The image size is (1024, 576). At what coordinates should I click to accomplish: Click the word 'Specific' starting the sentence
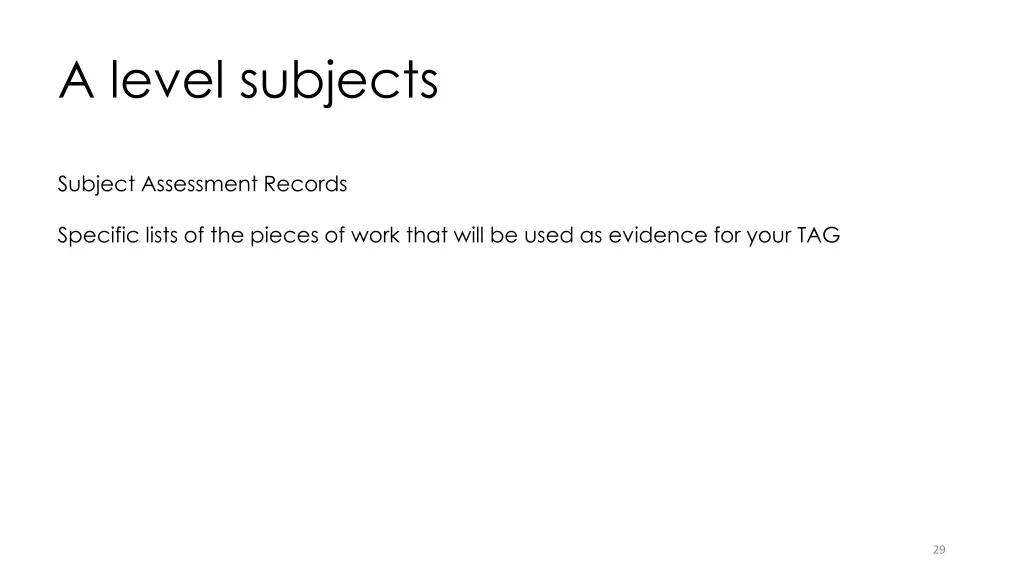[90, 236]
